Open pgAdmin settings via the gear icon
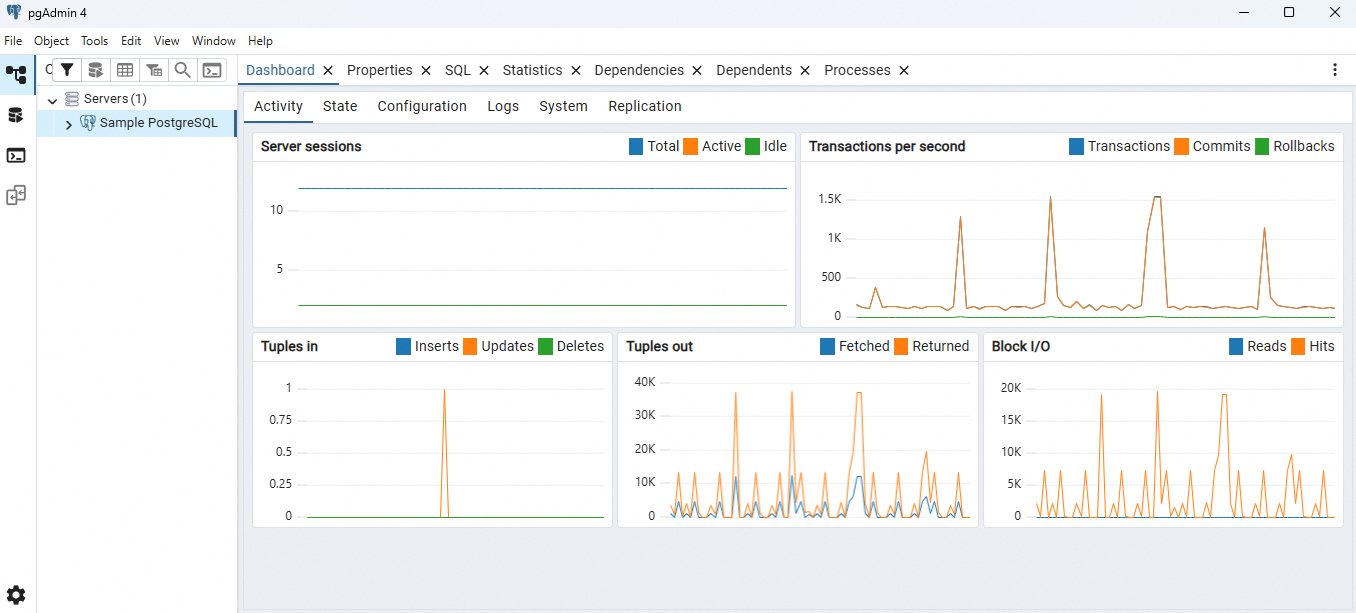Screen dimensions: 1356x613 [x=16, y=595]
